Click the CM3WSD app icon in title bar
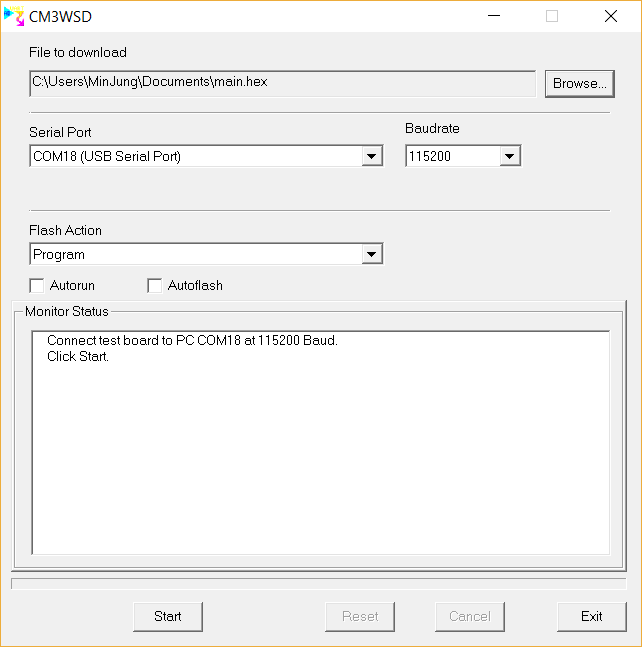 tap(14, 17)
